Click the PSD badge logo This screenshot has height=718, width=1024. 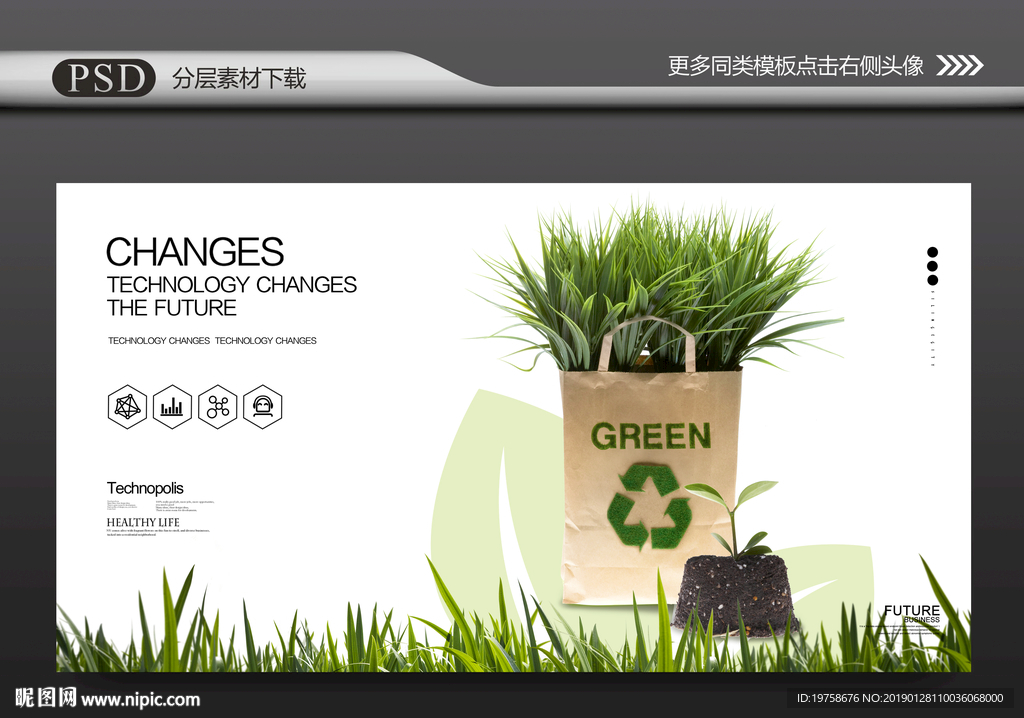point(104,78)
